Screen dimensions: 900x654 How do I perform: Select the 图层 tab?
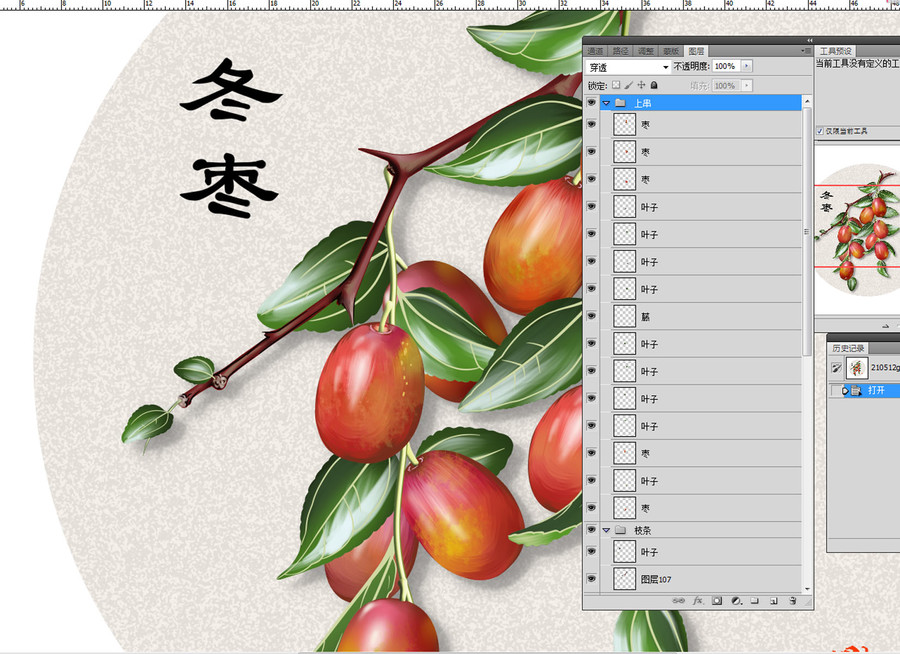click(x=696, y=51)
